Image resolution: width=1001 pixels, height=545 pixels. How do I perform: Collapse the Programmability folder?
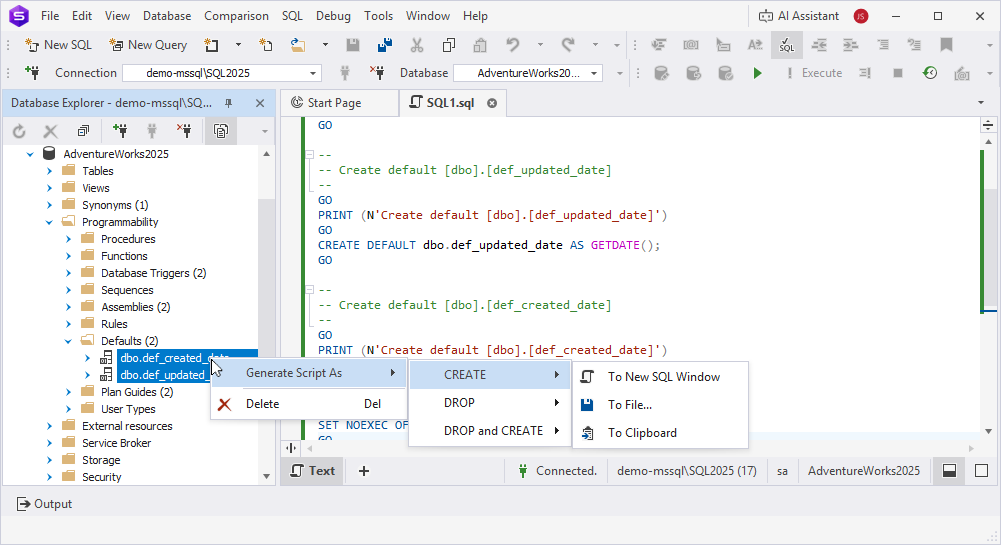[49, 222]
